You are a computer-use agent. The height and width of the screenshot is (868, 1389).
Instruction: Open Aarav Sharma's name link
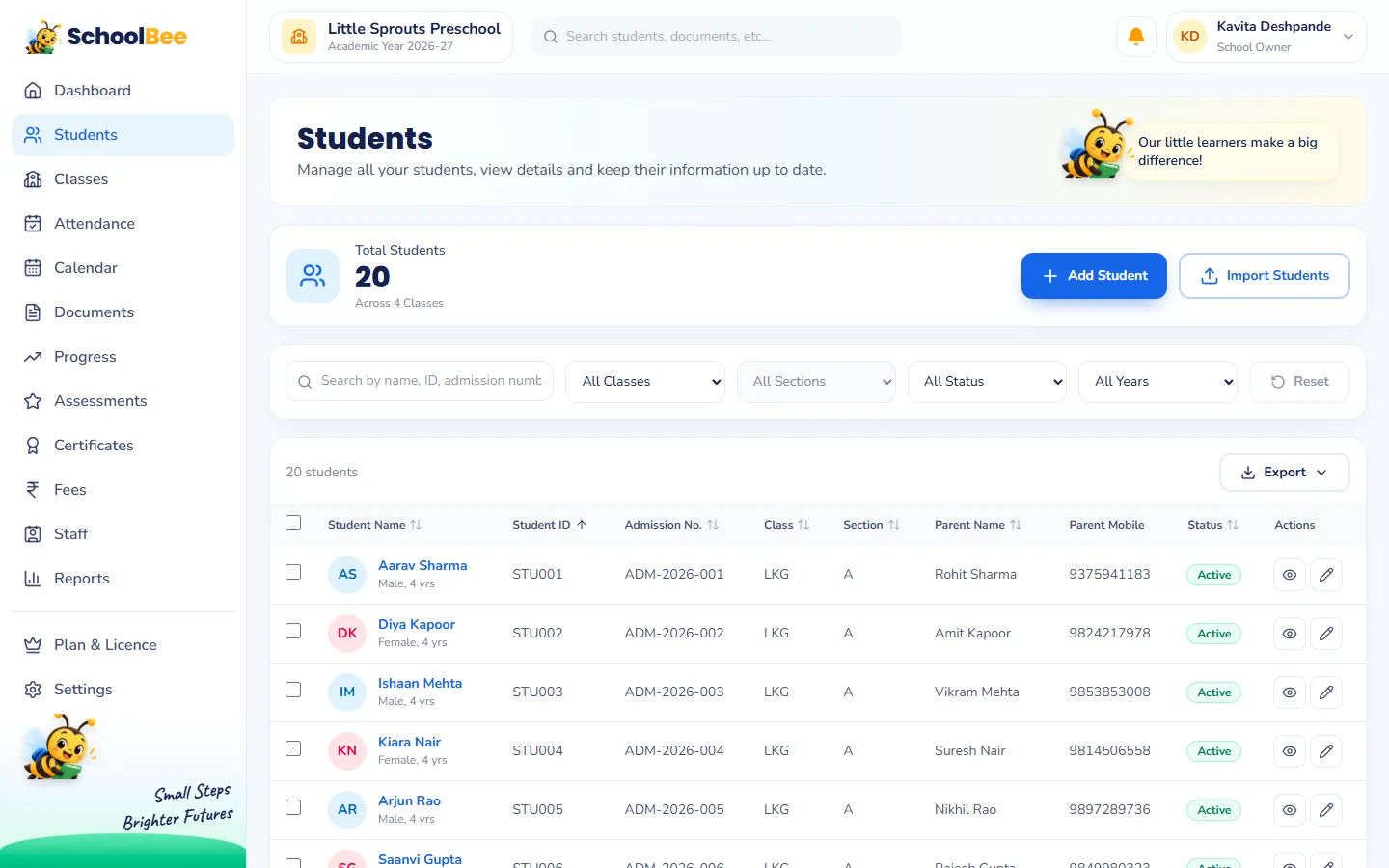pos(422,566)
